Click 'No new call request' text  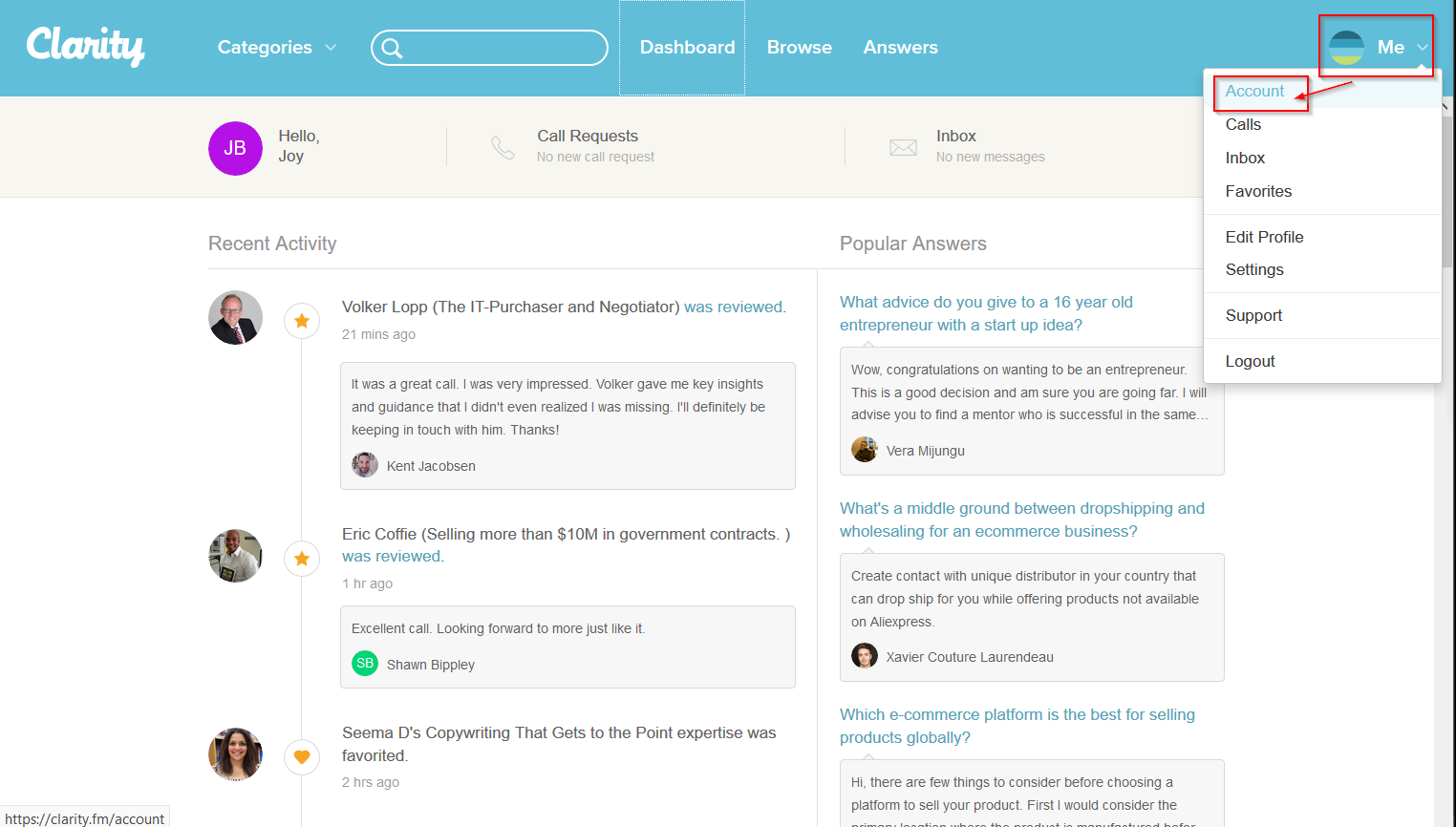tap(596, 157)
